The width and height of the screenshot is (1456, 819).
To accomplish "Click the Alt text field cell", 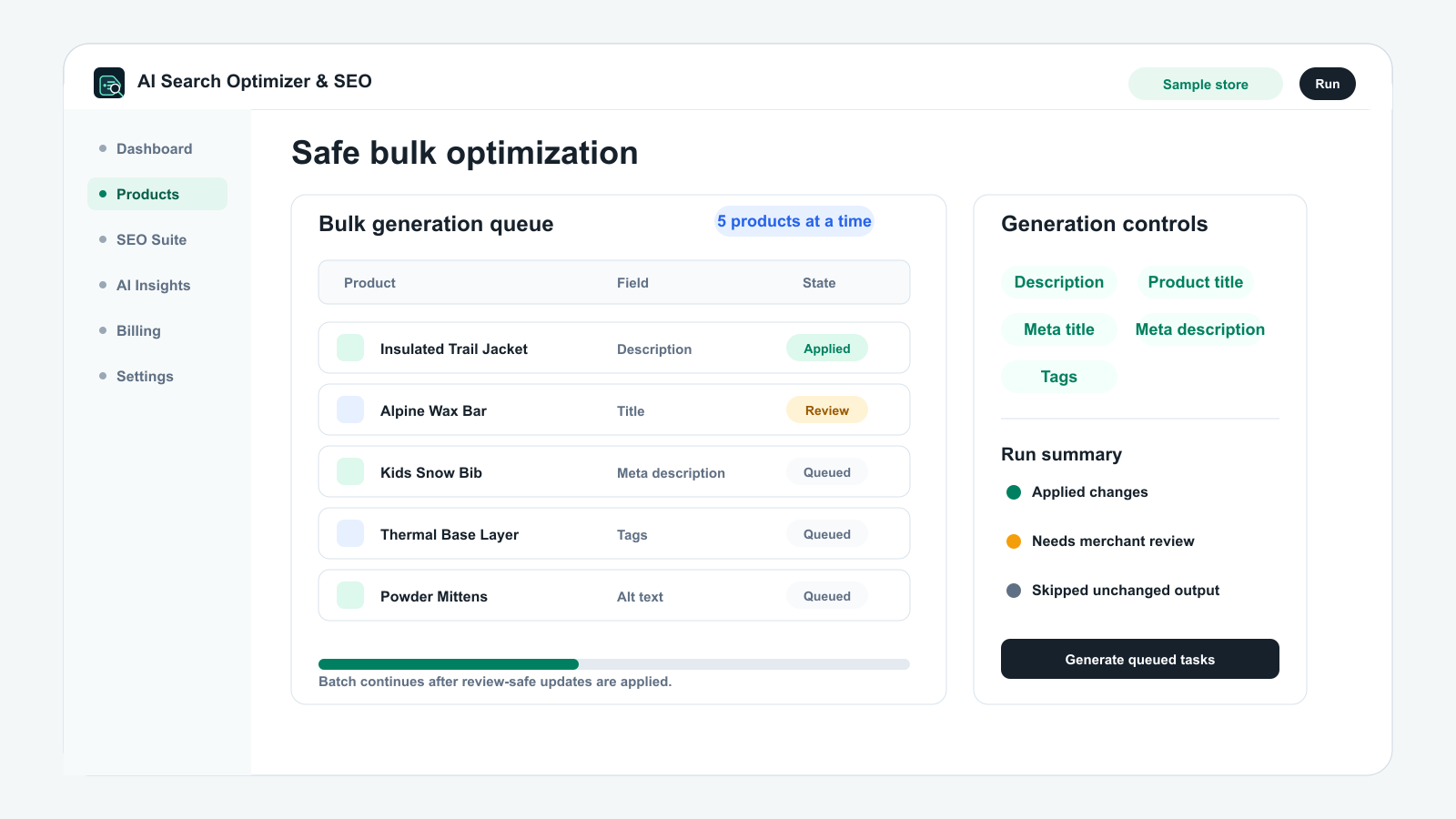I will coord(640,597).
